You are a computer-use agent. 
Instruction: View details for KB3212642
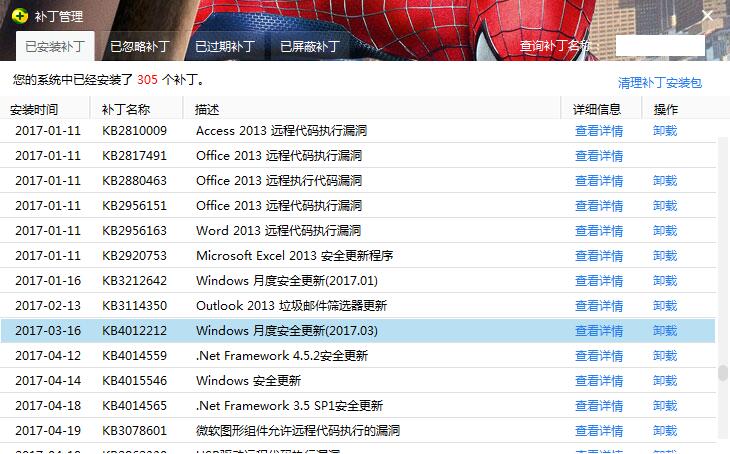click(599, 281)
